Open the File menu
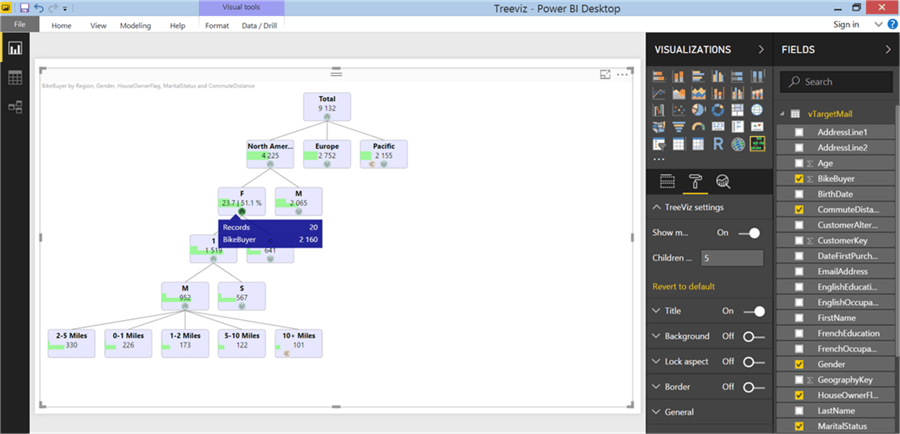This screenshot has width=900, height=434. point(20,24)
